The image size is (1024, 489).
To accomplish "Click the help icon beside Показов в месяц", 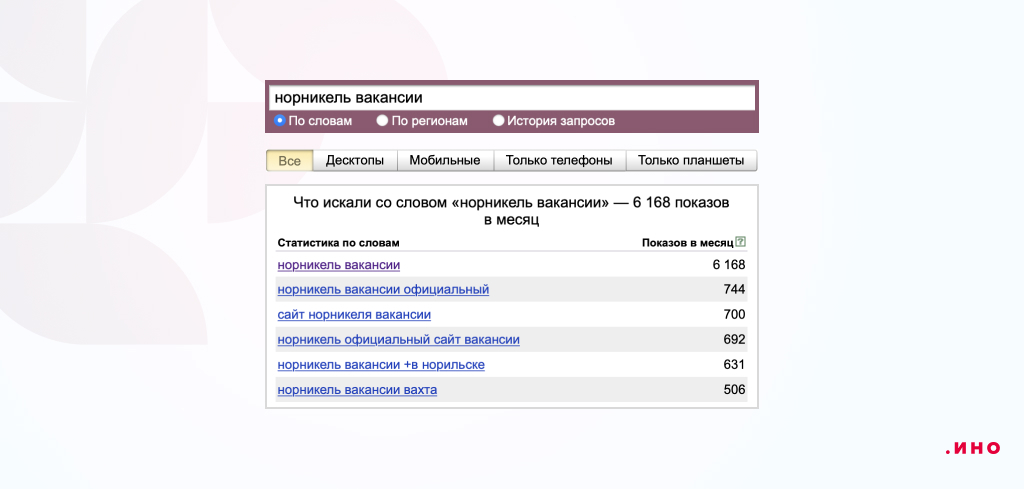I will pyautogui.click(x=740, y=242).
